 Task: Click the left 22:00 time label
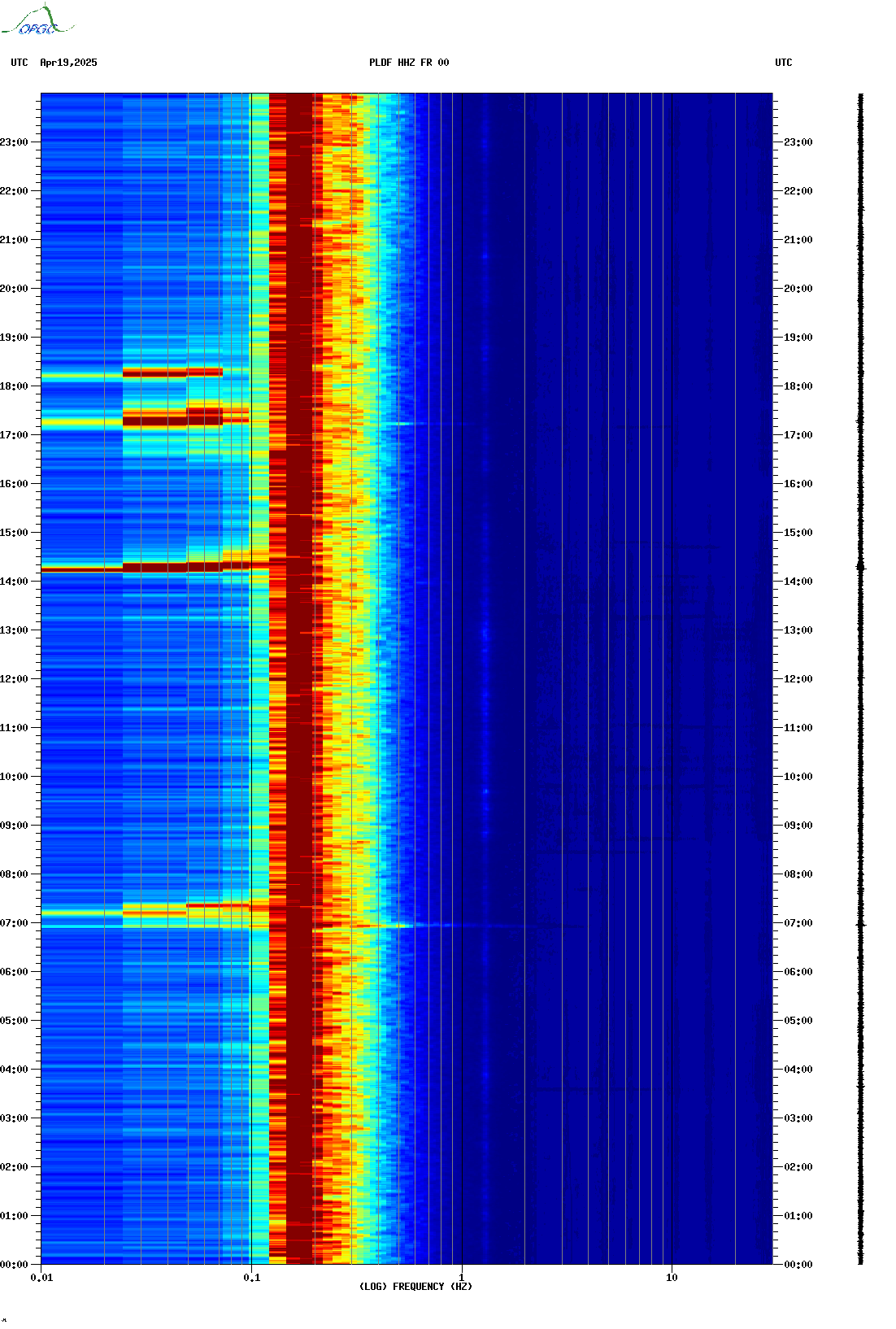point(14,191)
